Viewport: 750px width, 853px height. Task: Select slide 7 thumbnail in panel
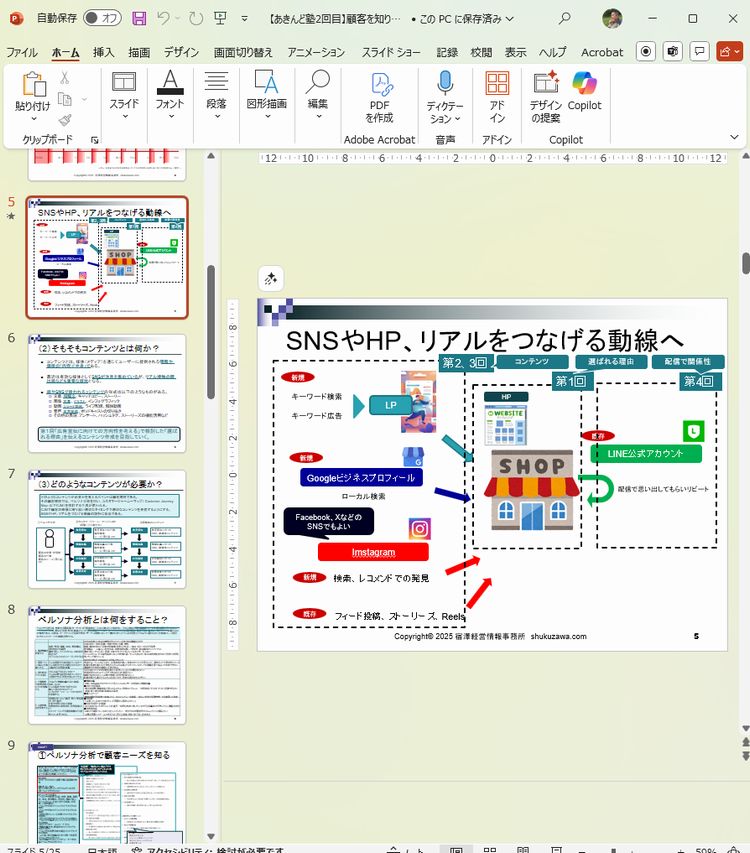pos(106,529)
